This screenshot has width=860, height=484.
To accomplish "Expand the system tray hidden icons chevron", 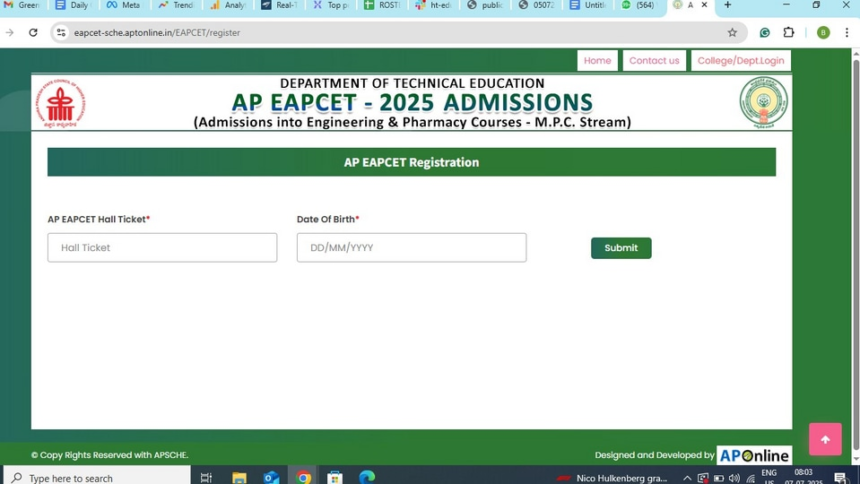I will 687,478.
